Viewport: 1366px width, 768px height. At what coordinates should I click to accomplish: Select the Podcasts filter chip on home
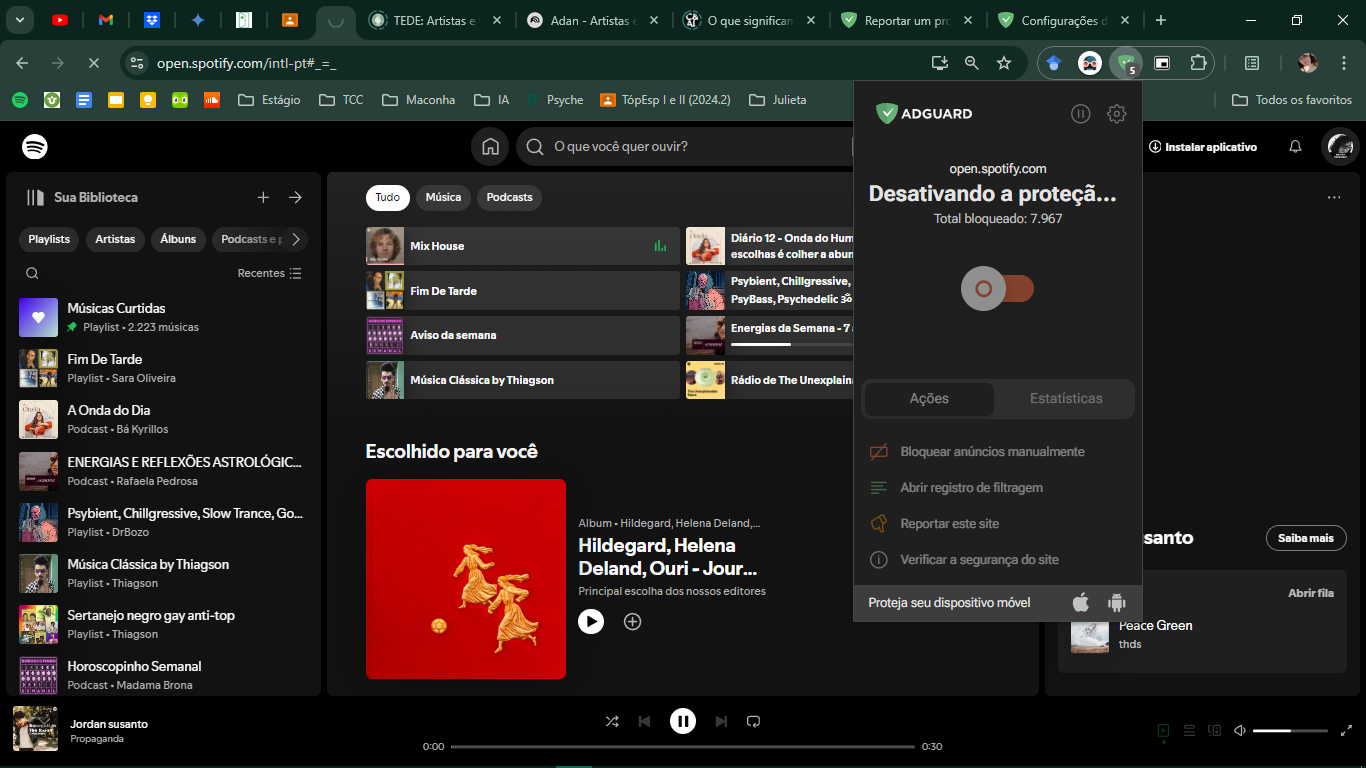(x=509, y=197)
